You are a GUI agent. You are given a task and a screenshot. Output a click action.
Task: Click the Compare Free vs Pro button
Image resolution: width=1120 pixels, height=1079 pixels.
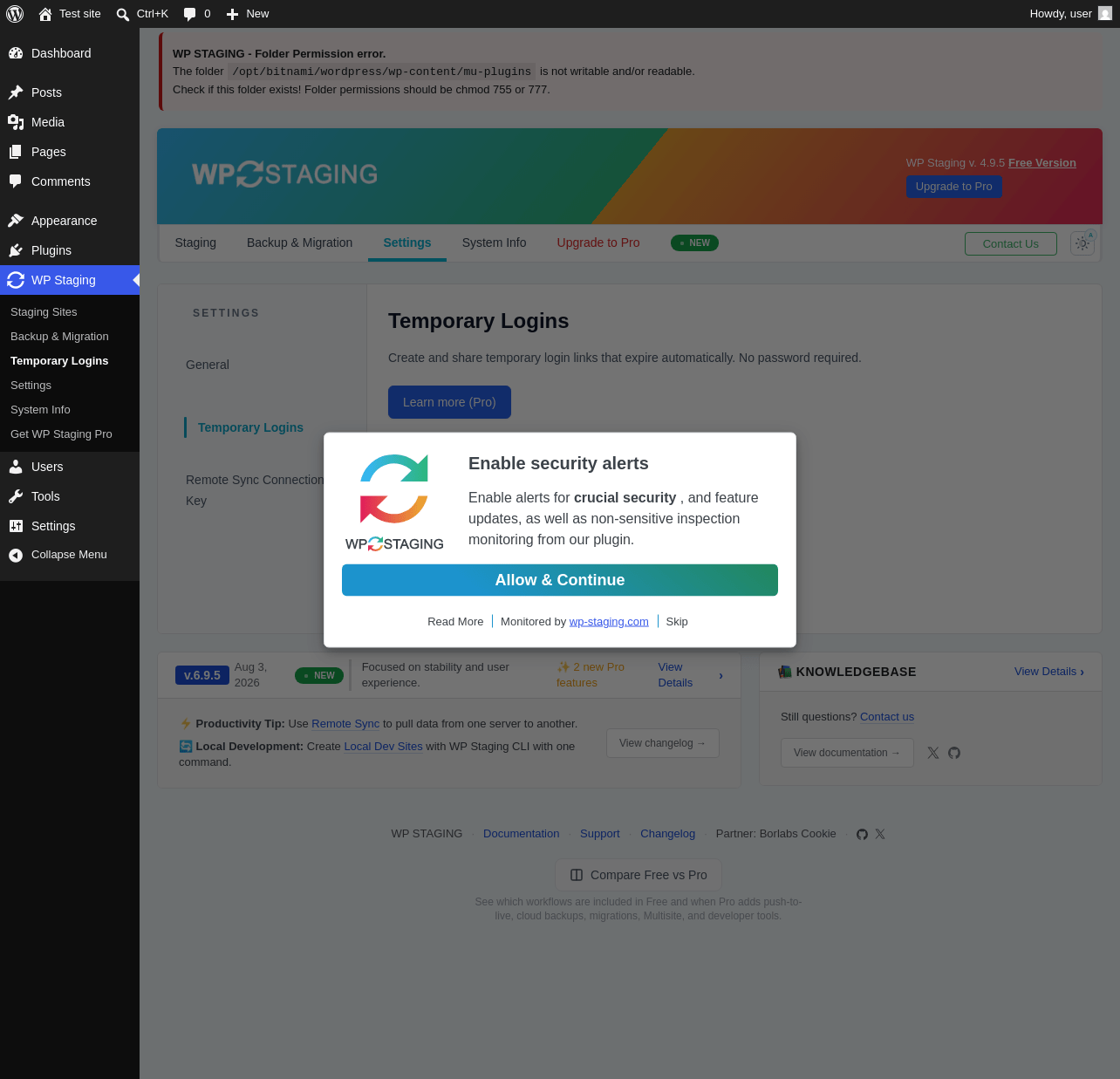(x=639, y=875)
